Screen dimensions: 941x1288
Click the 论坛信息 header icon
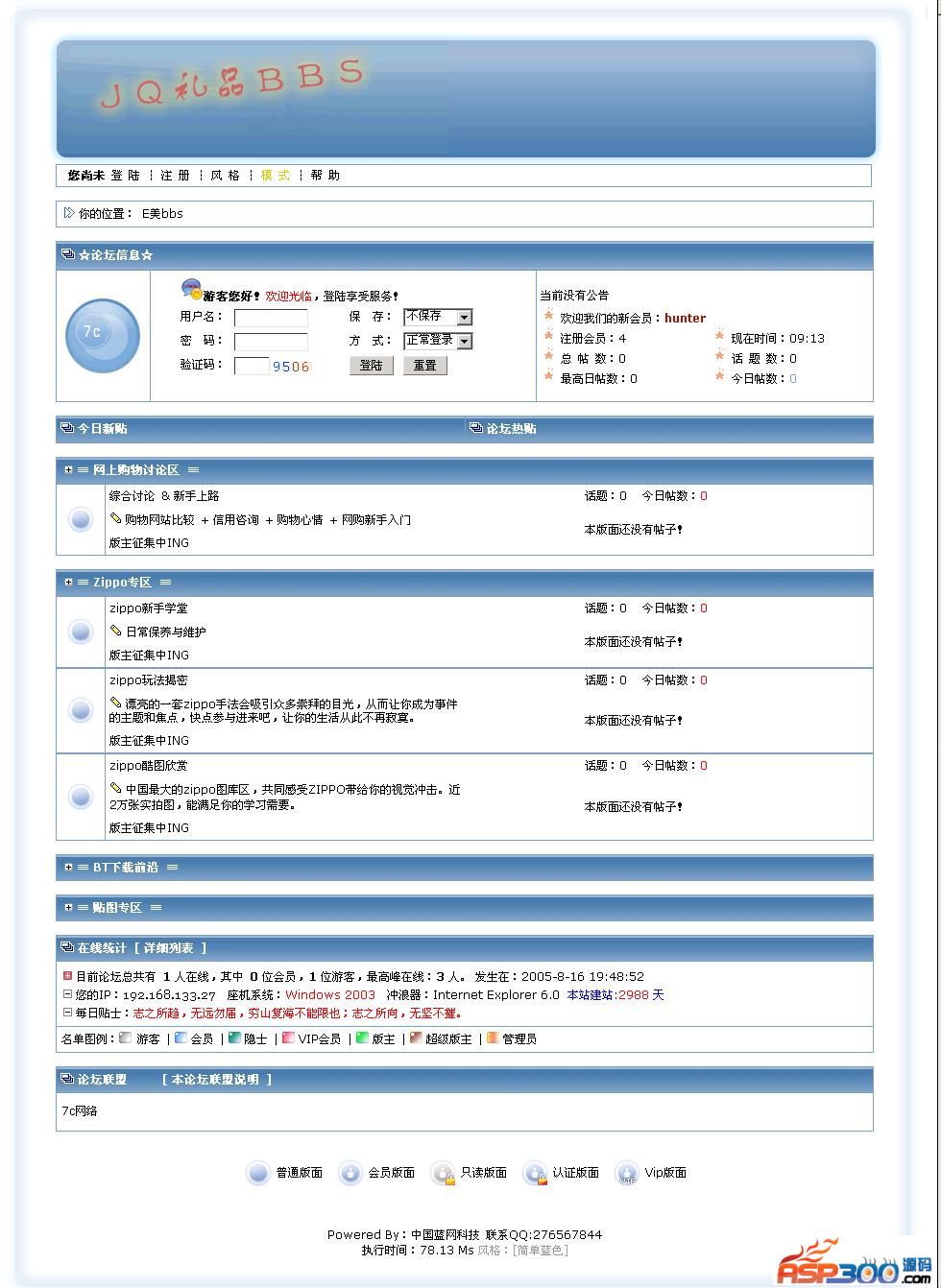pyautogui.click(x=67, y=254)
